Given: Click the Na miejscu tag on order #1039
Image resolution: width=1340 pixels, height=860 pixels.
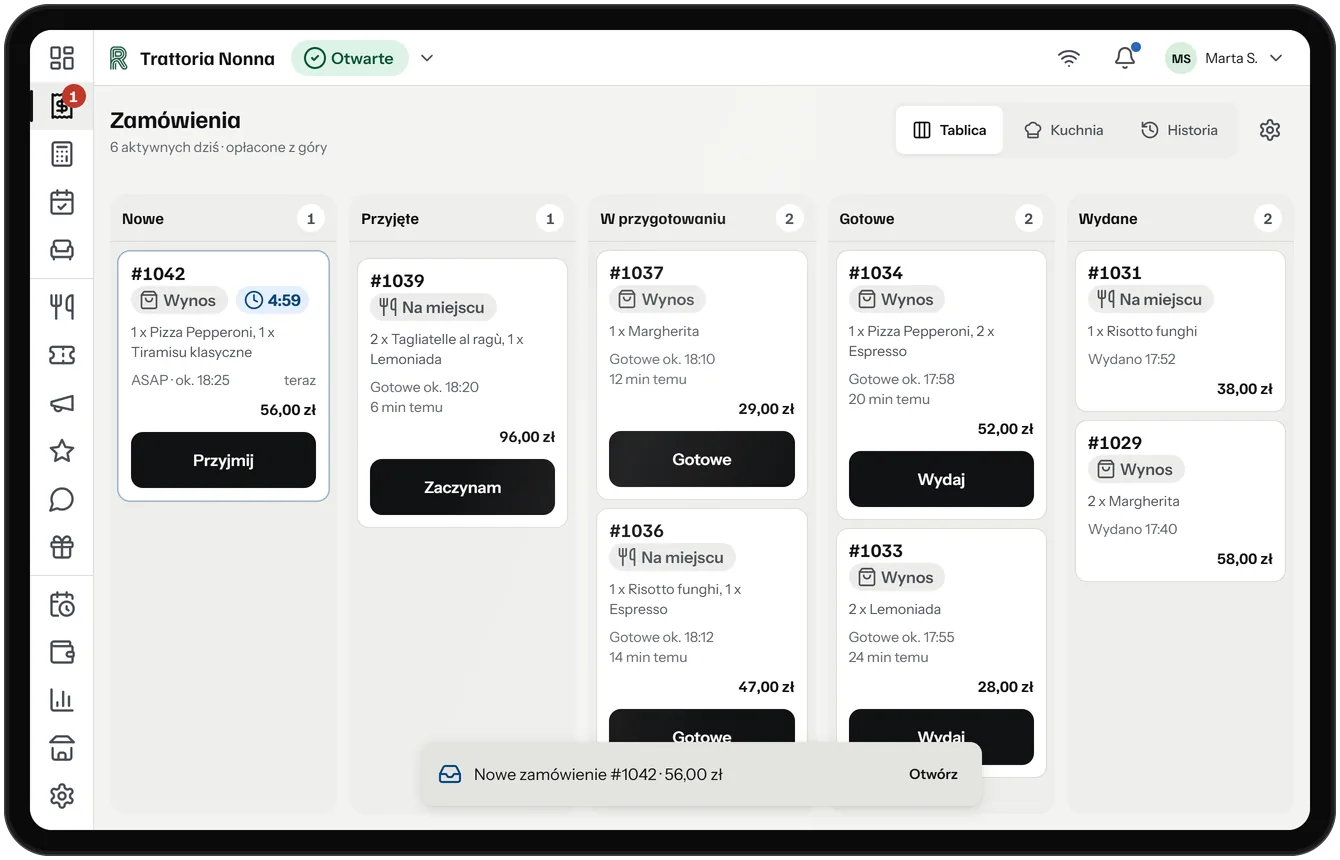Looking at the screenshot, I should click(433, 307).
